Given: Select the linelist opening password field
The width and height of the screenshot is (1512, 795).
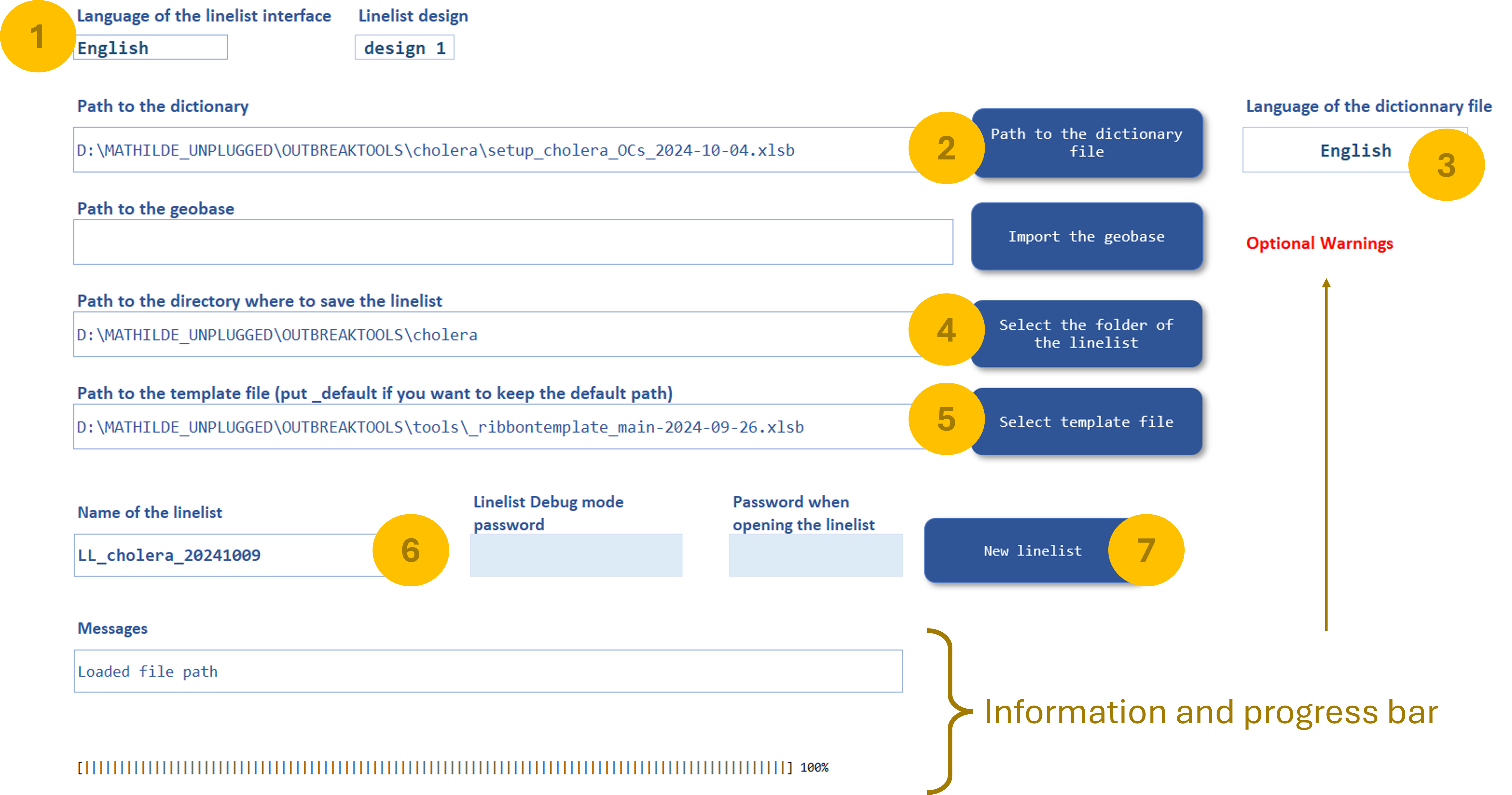Looking at the screenshot, I should 816,555.
